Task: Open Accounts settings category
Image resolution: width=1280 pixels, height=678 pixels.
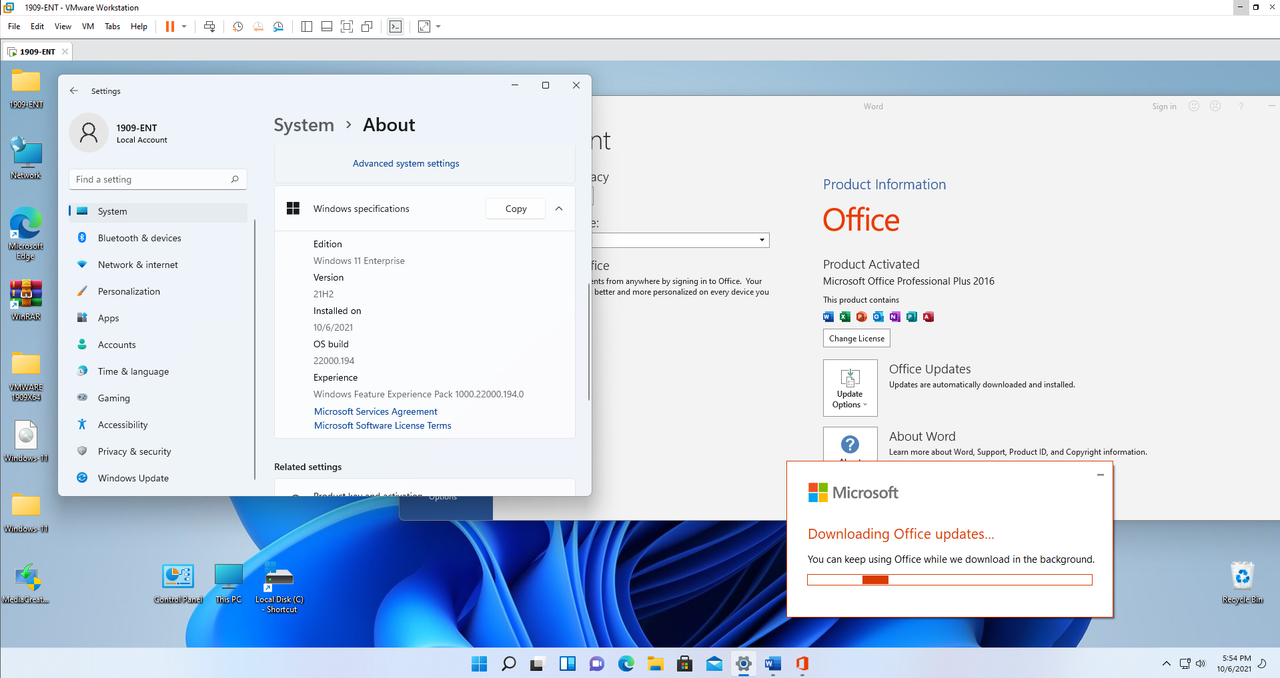Action: (x=158, y=344)
